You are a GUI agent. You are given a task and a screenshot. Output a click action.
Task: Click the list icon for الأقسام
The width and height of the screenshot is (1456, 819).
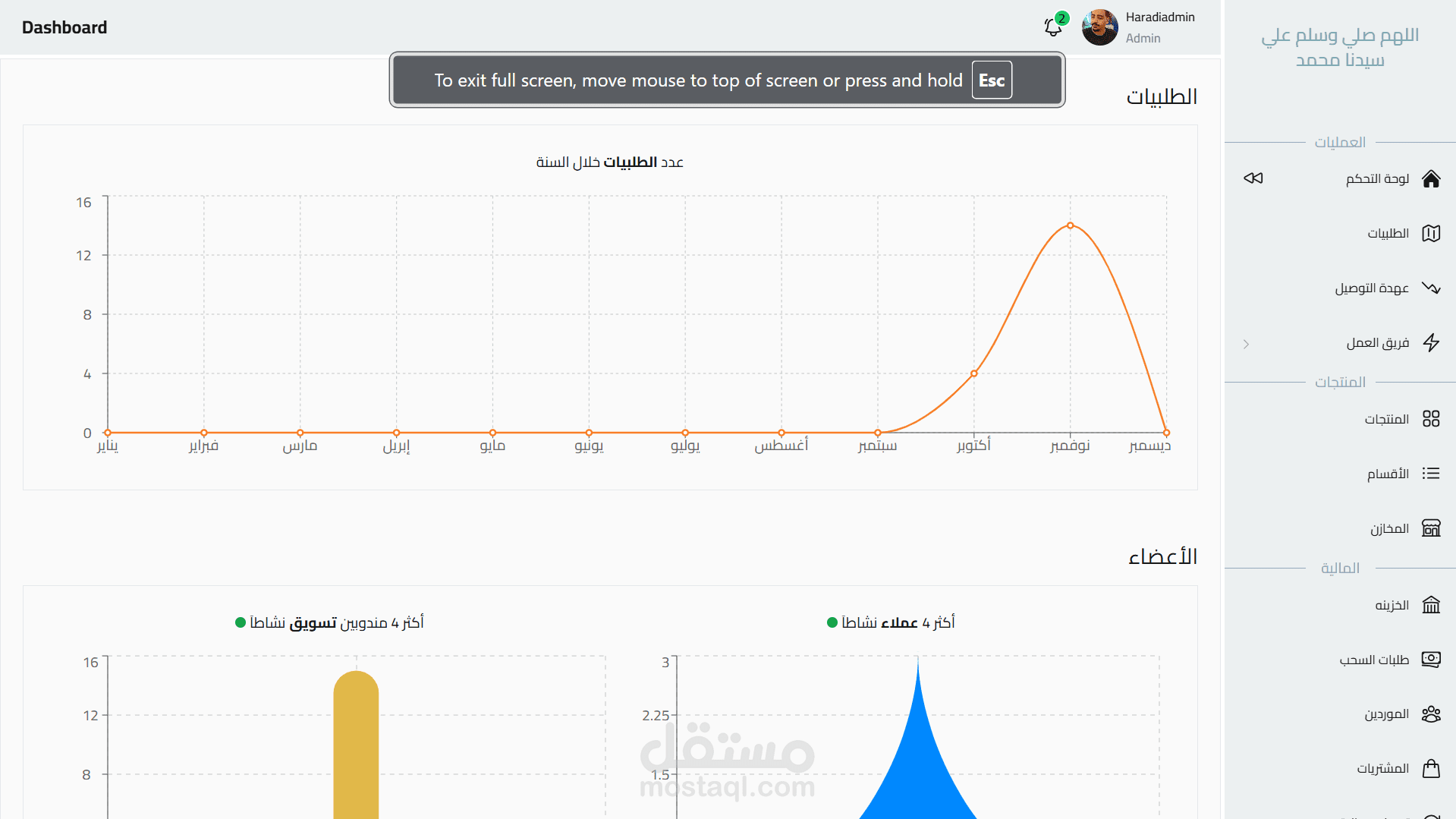tap(1431, 474)
